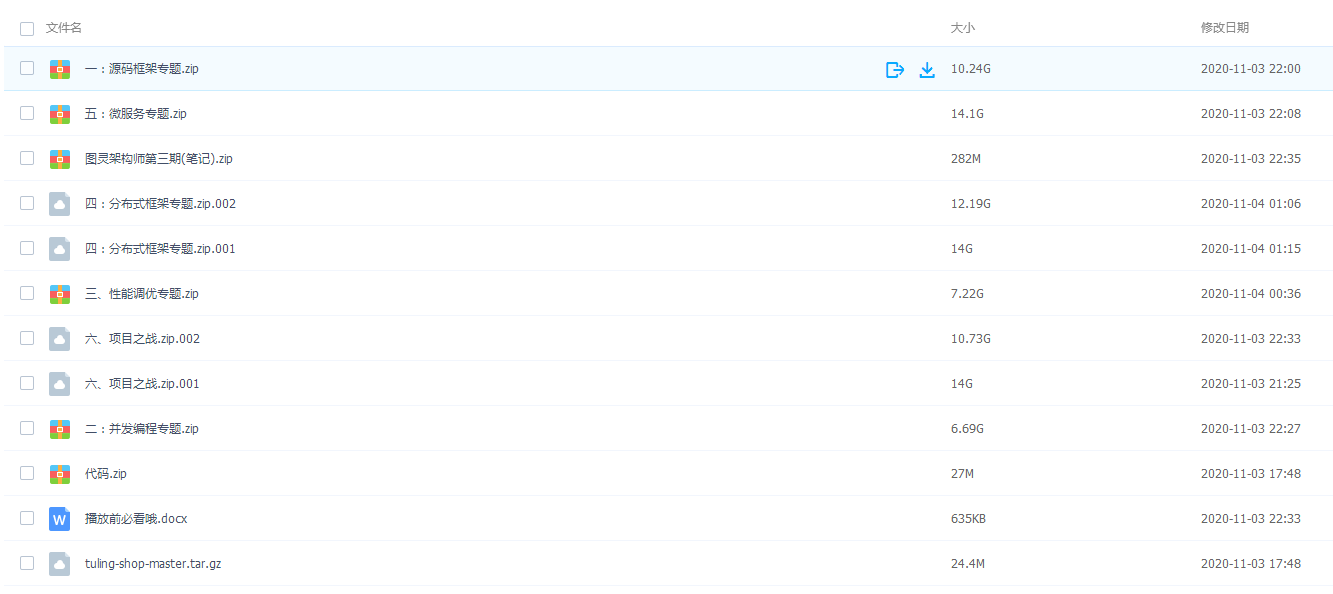Click the size value 10.24G

point(971,69)
